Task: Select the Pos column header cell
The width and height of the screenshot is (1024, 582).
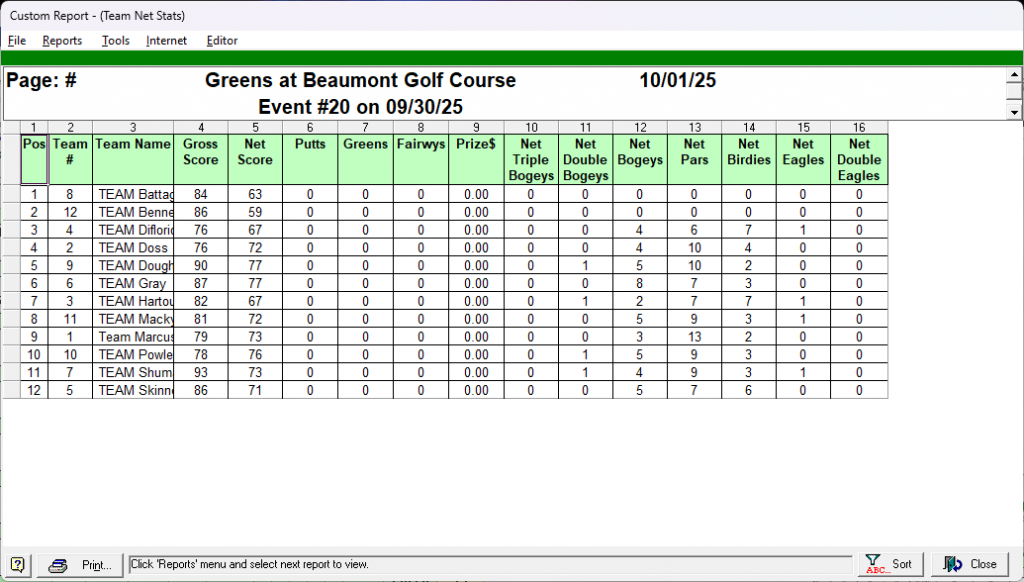Action: (34, 159)
